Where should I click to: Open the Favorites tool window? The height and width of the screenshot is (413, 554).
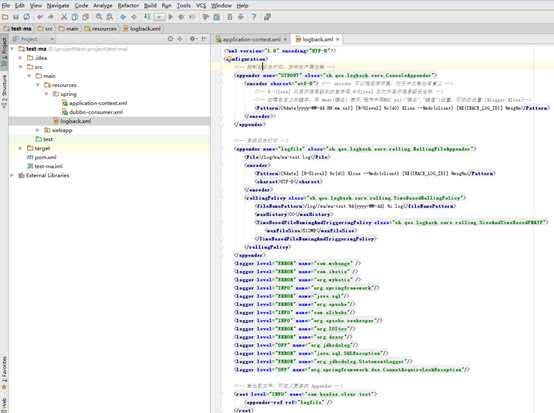(x=4, y=373)
